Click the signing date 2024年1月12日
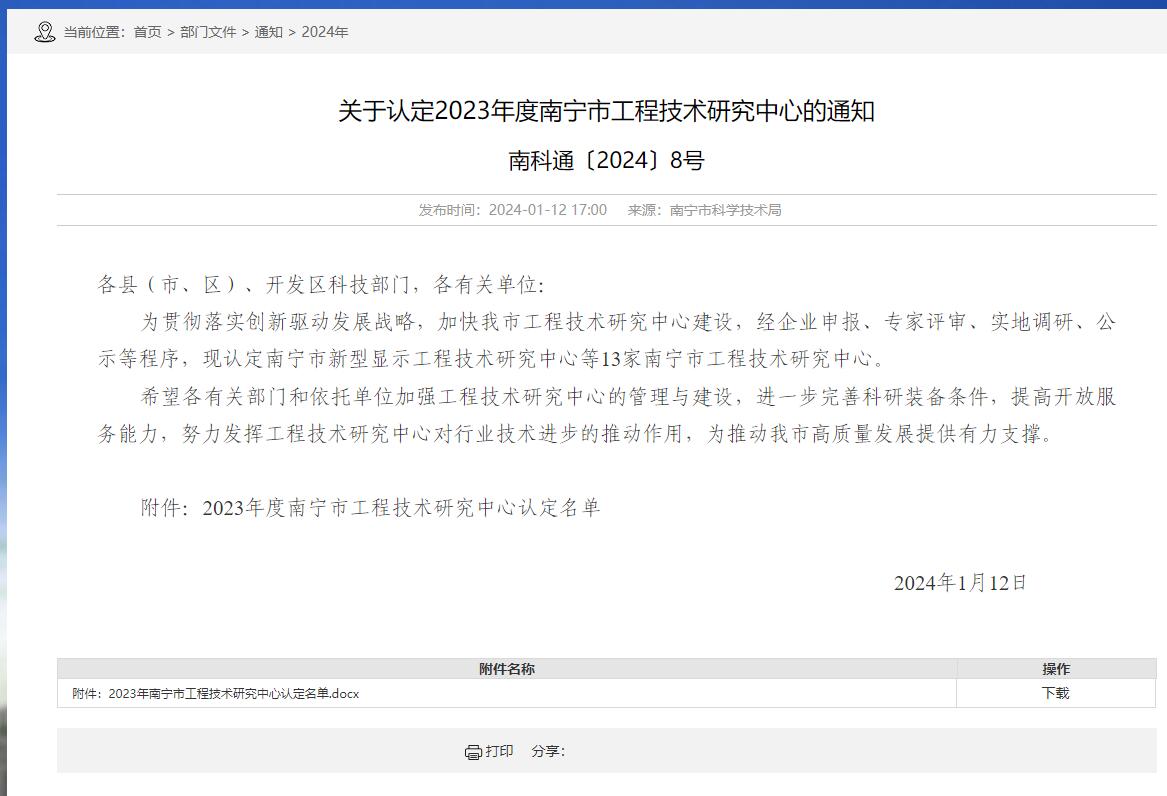1167x796 pixels. tap(960, 582)
